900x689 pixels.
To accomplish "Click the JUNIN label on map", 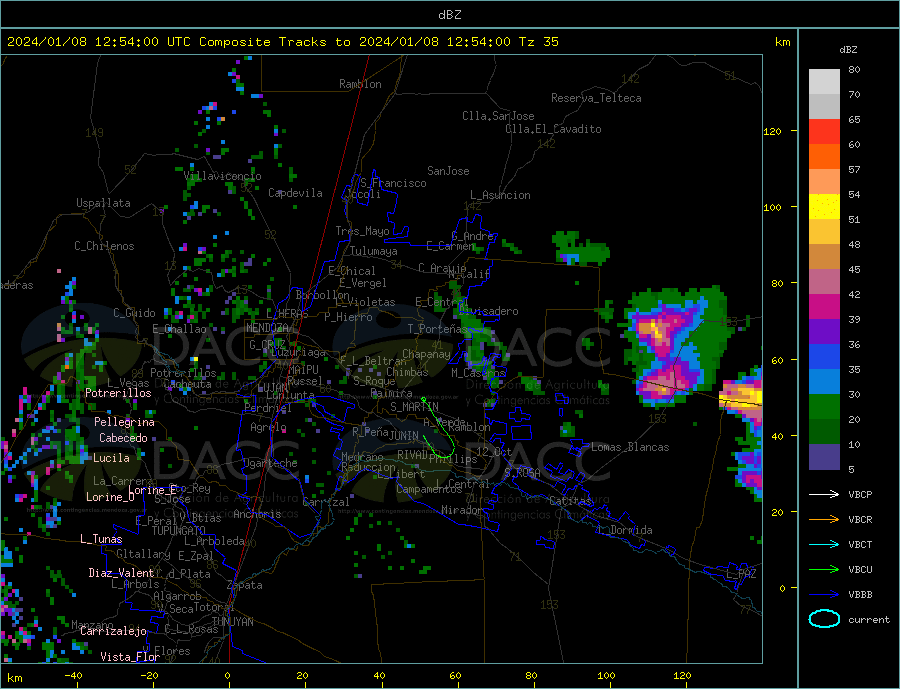I will coord(404,436).
